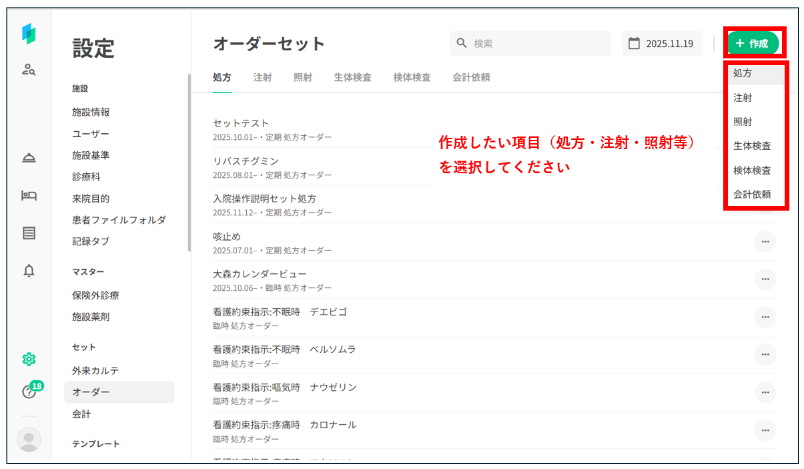The height and width of the screenshot is (469, 804).
Task: Open more options for 嘔気時 ナウゼリン row
Action: coord(765,392)
